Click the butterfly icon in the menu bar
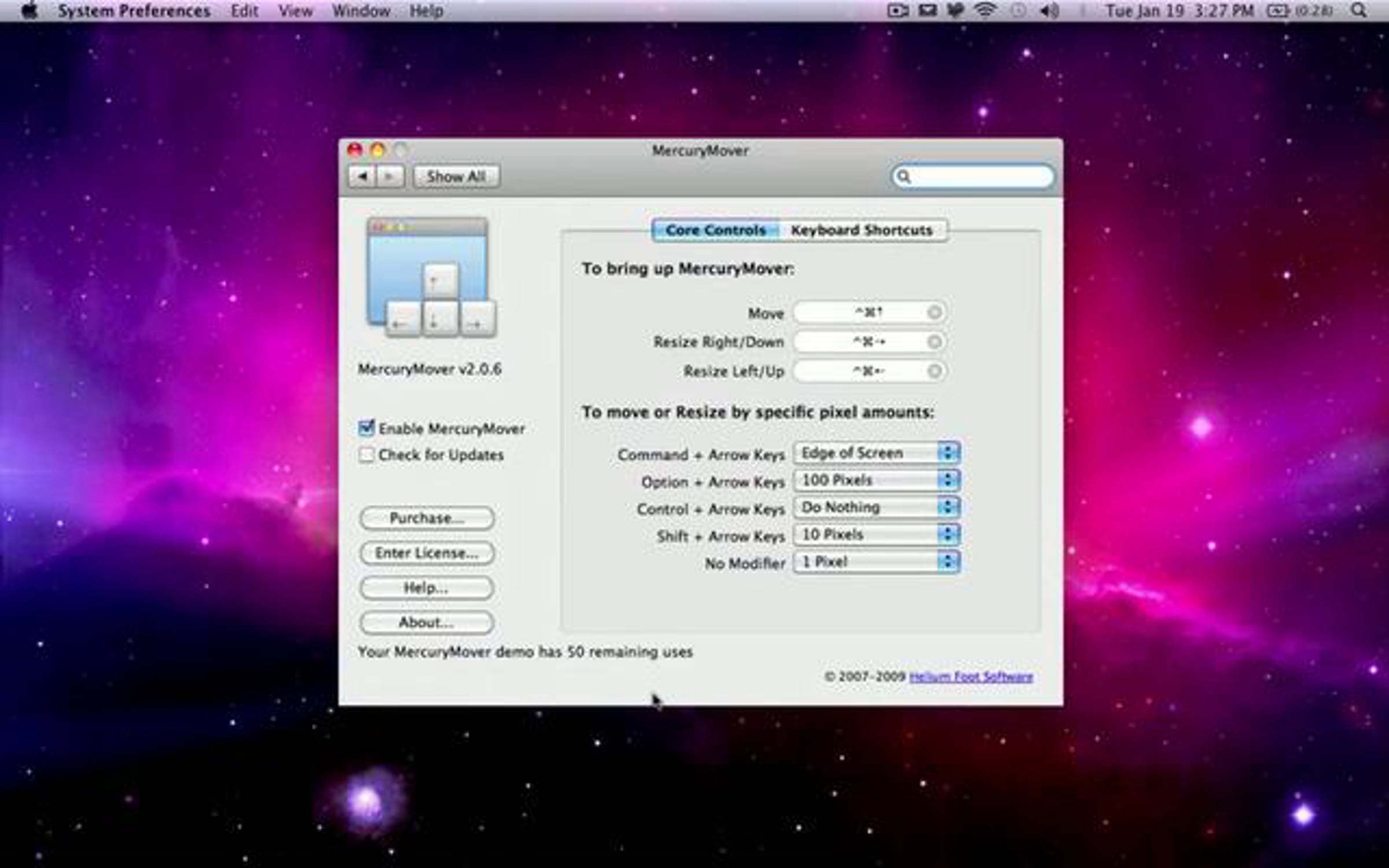Image resolution: width=1389 pixels, height=868 pixels. pos(956,10)
